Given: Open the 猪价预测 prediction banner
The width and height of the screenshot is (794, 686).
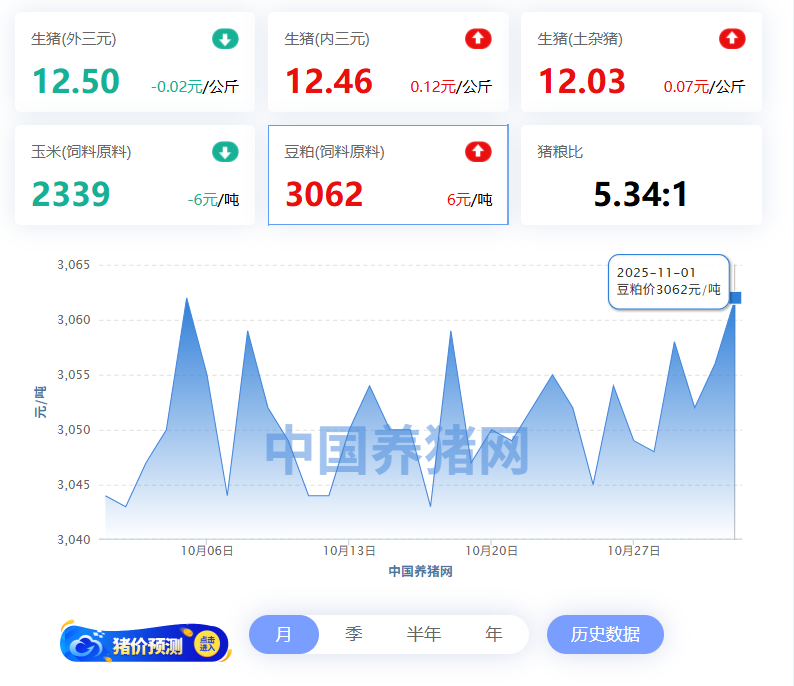Looking at the screenshot, I should click(147, 645).
